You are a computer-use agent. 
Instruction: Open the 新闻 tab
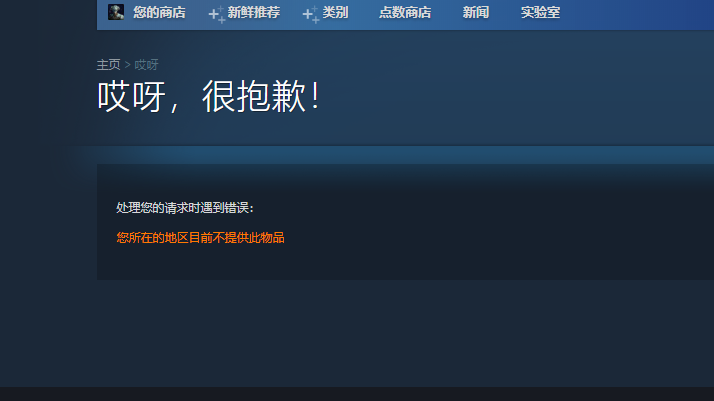click(475, 13)
